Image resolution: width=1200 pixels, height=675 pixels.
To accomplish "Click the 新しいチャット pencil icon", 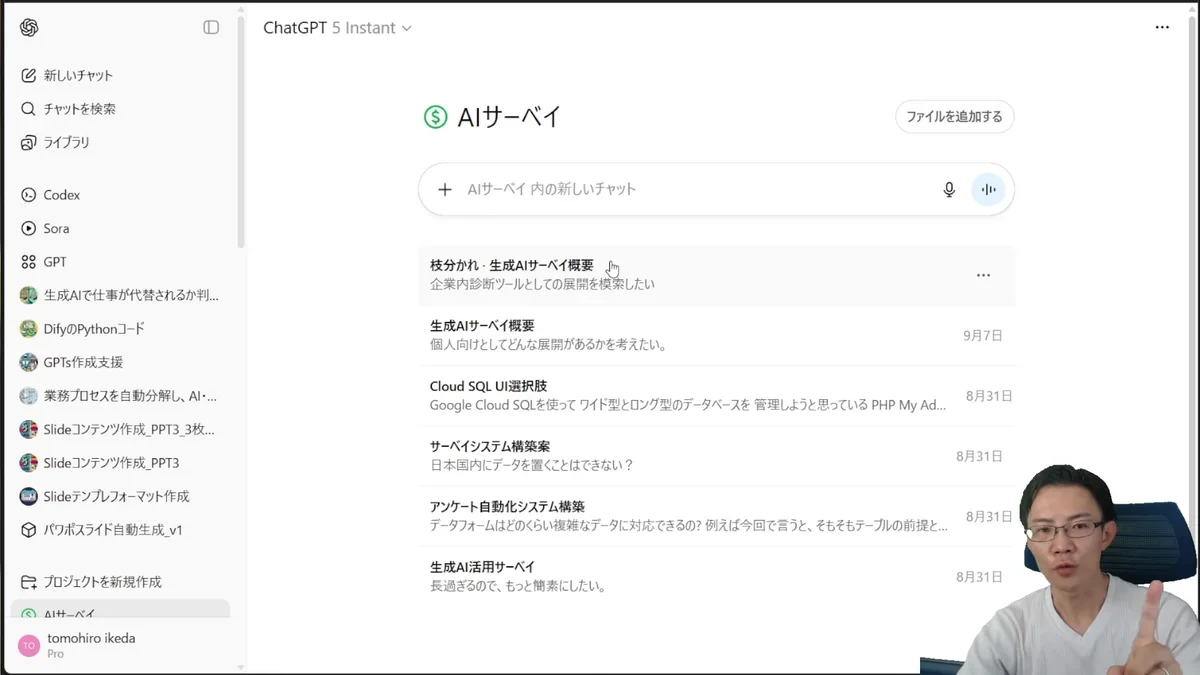I will pyautogui.click(x=28, y=75).
